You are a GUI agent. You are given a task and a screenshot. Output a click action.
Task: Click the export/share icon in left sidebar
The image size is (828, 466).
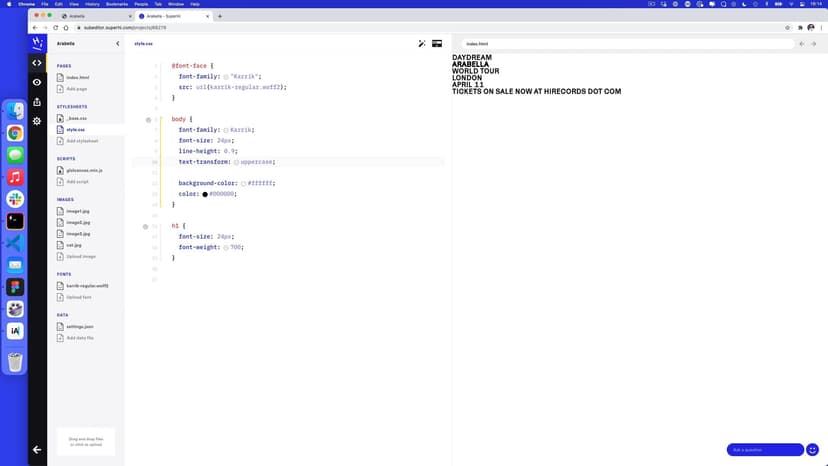(x=37, y=101)
